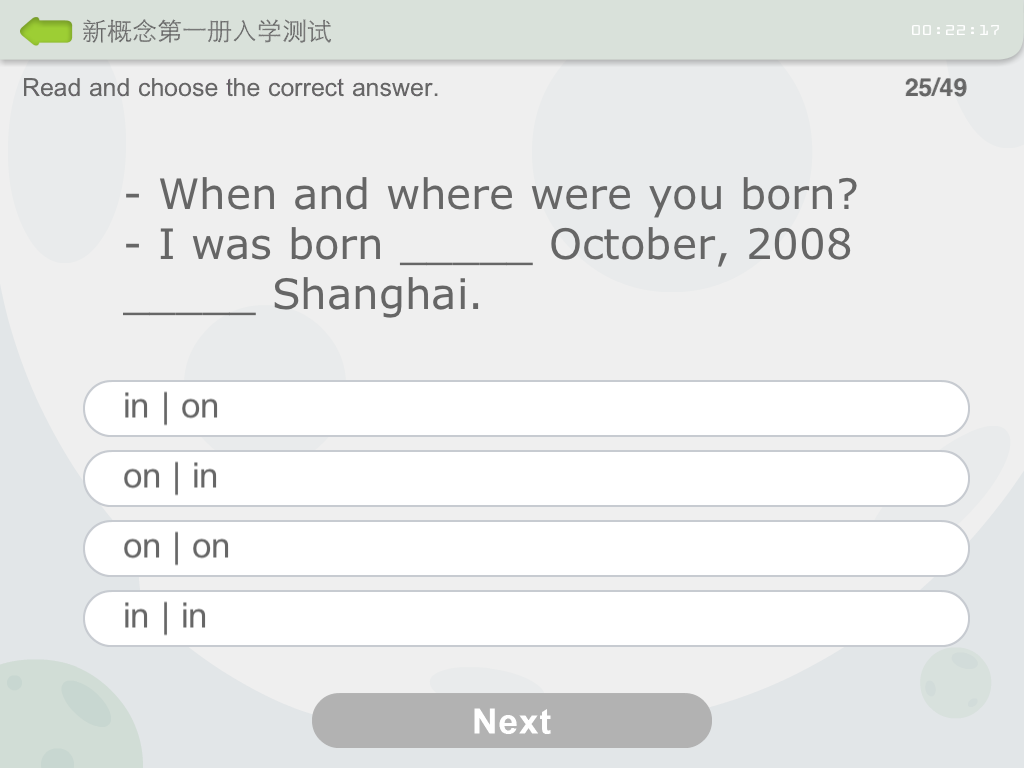Click the 25/49 progress indicator

tap(937, 88)
